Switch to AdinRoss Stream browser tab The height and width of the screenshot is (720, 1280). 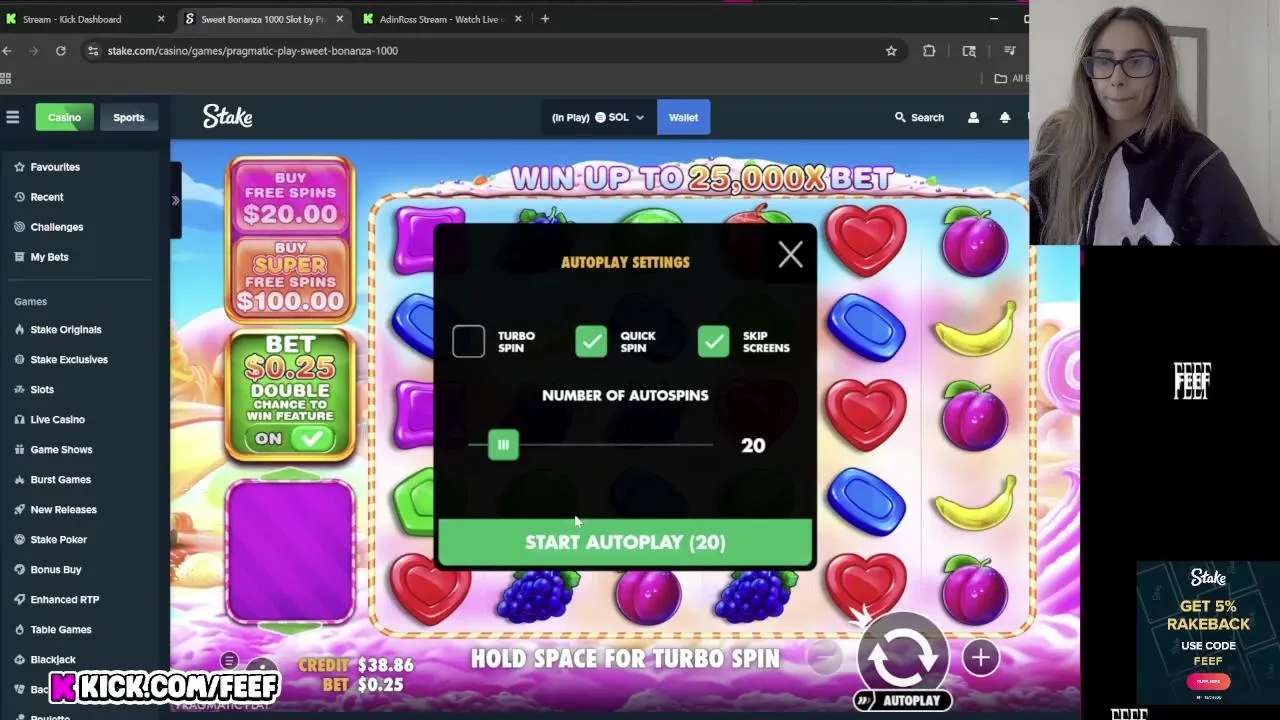pos(440,19)
